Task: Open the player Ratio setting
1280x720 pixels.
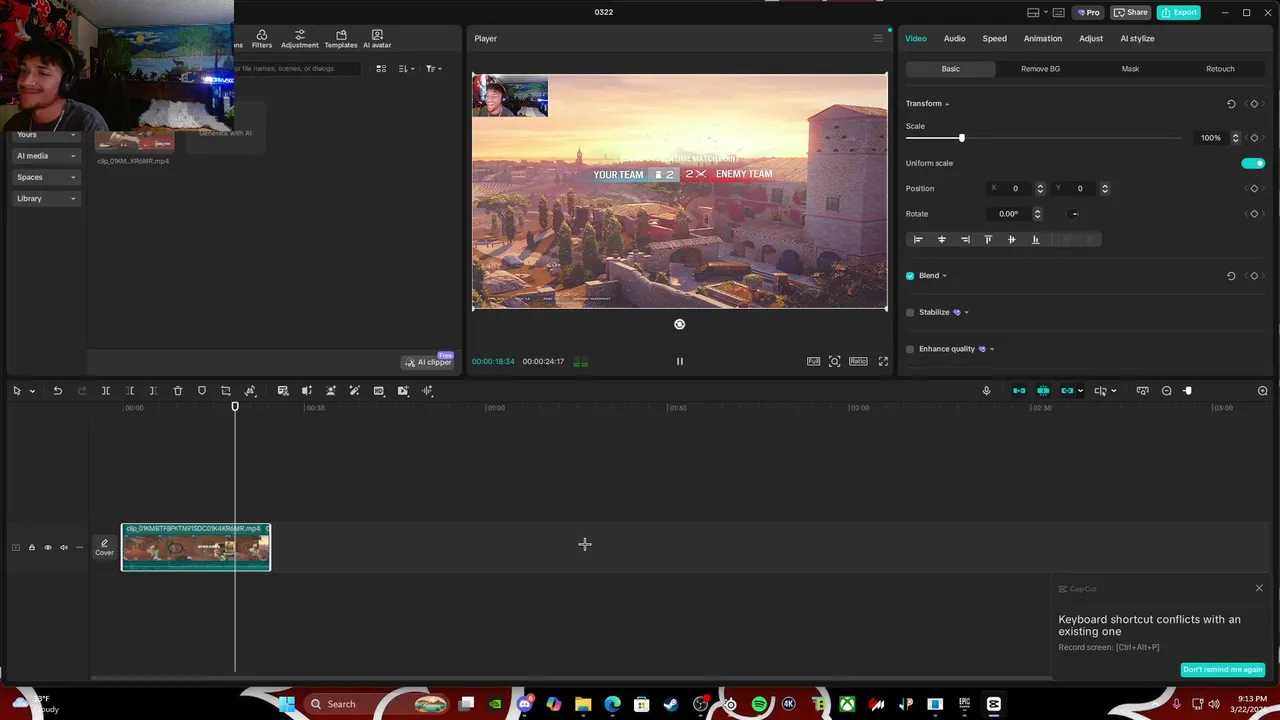Action: 858,361
